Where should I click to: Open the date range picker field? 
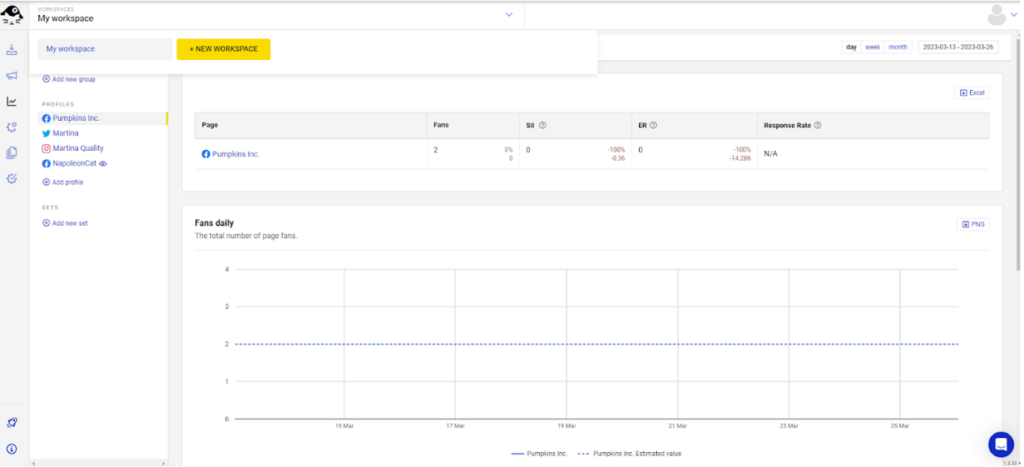point(958,47)
